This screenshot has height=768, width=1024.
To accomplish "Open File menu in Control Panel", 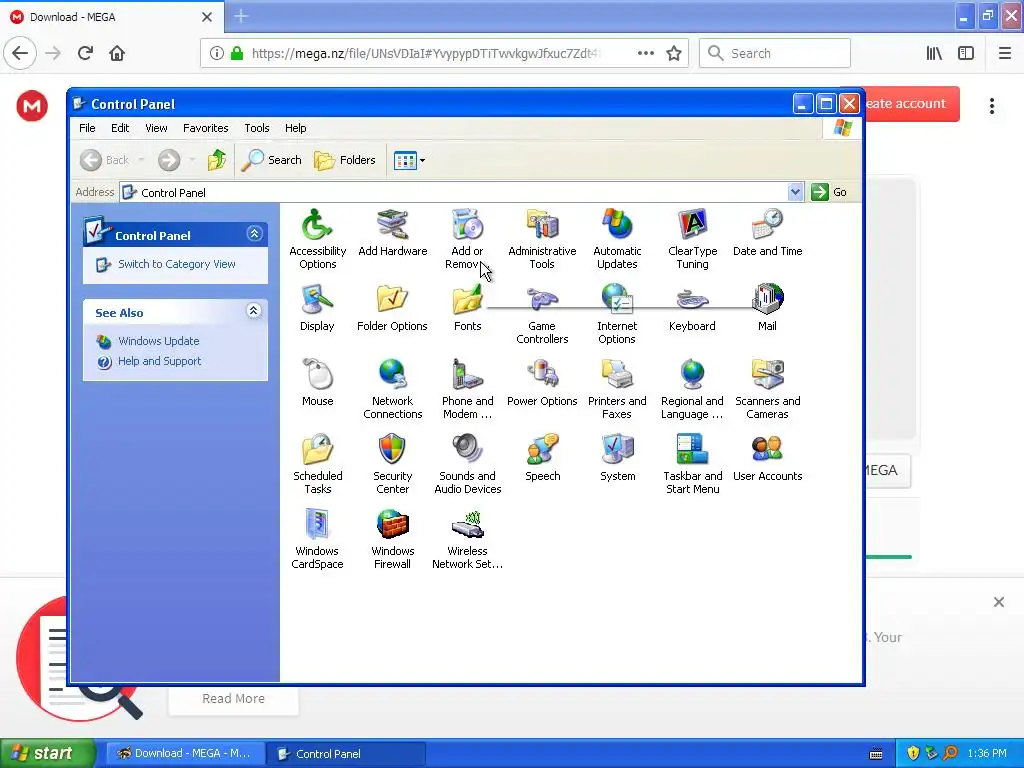I will click(x=87, y=128).
